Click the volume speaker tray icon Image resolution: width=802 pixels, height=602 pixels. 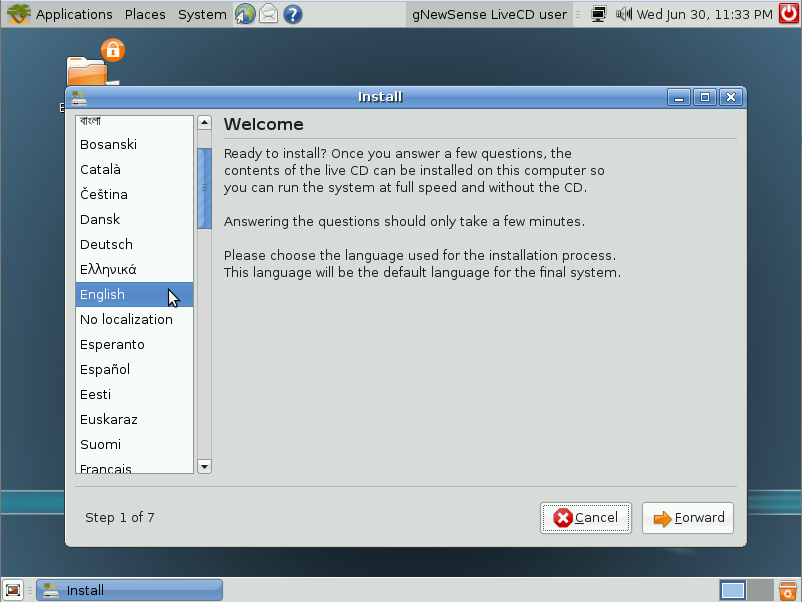pos(623,14)
